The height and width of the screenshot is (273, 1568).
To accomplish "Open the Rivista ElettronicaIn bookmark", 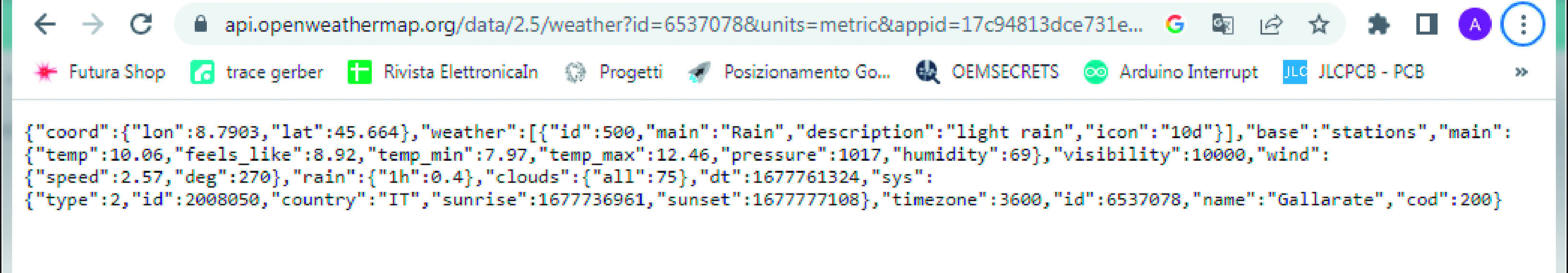I will [443, 72].
